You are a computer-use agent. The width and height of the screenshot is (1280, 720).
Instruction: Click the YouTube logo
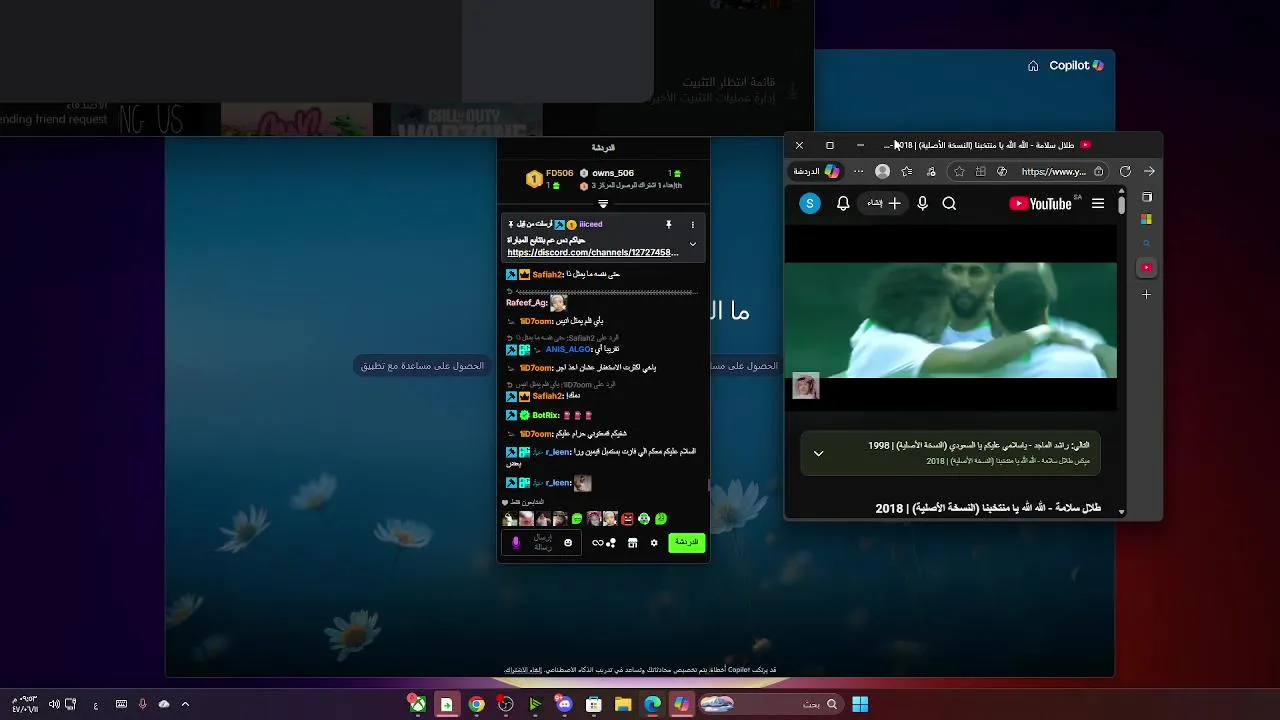[x=1041, y=204]
